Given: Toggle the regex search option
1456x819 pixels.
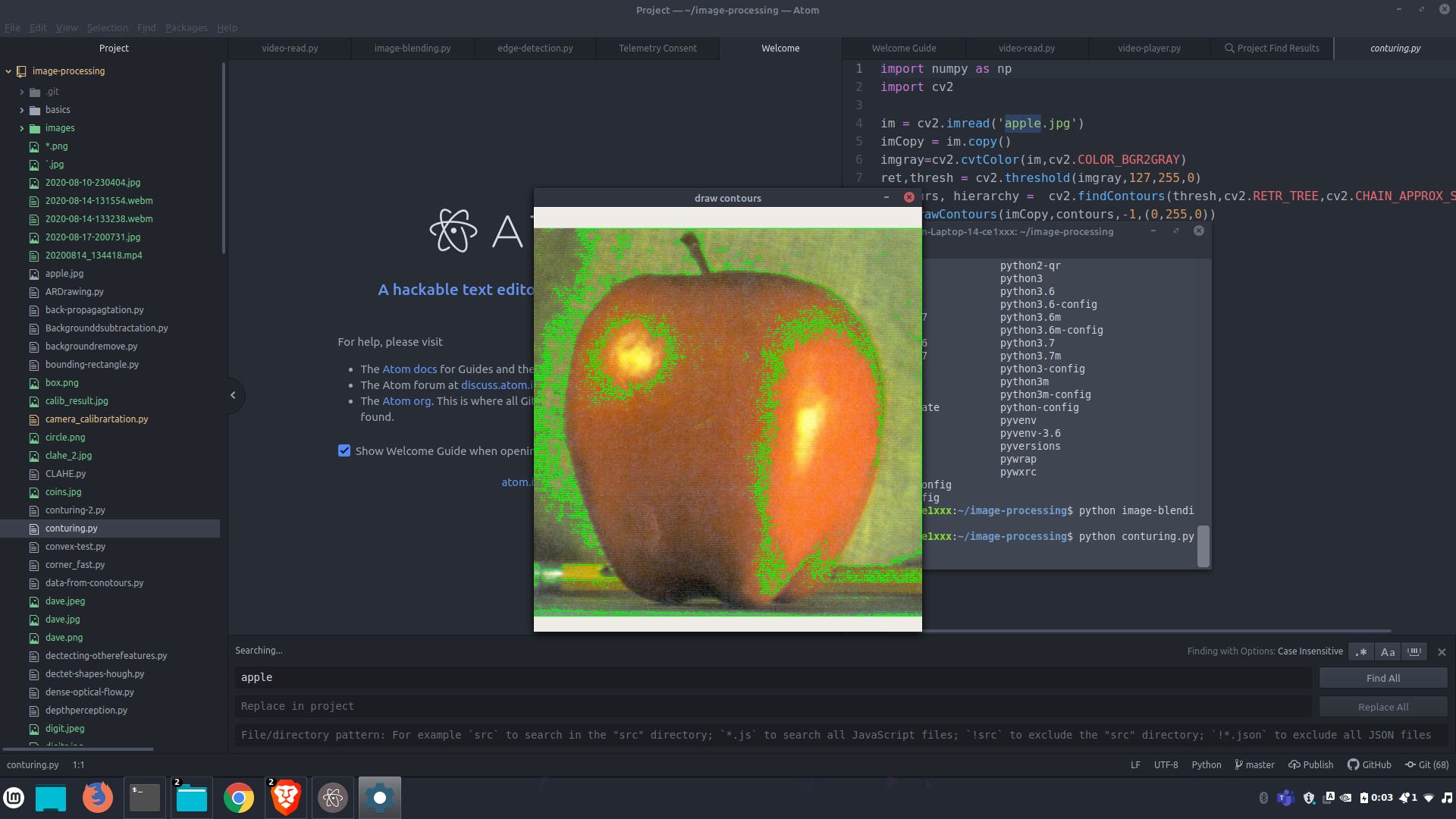Looking at the screenshot, I should tap(1362, 652).
